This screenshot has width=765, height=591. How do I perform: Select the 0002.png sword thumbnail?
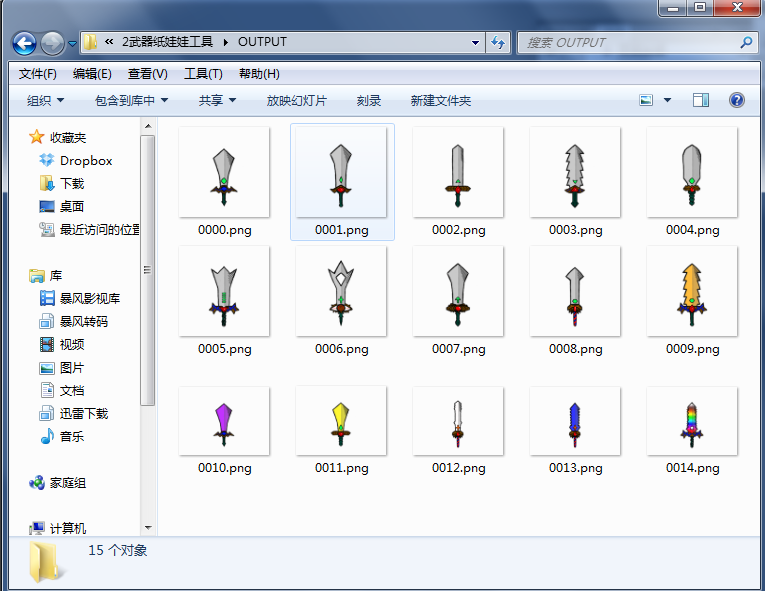458,172
